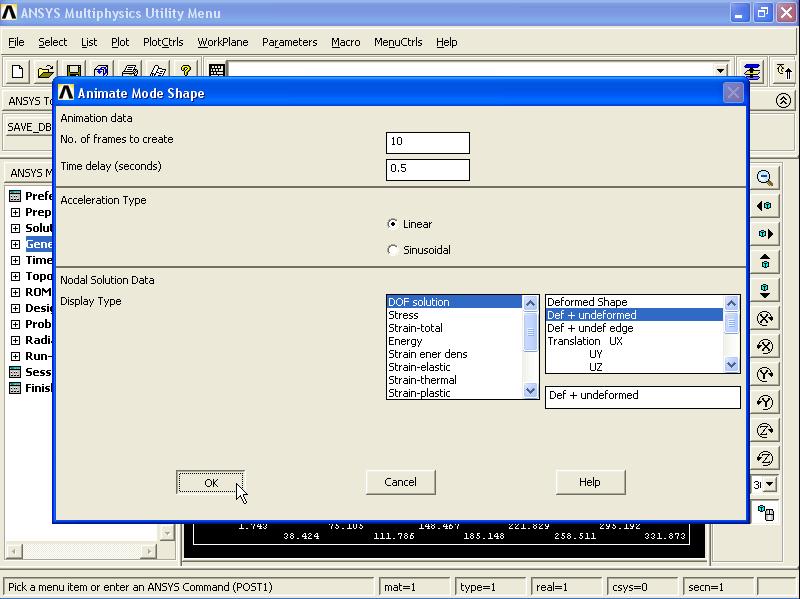Click the Def + undeformed text field

point(643,396)
